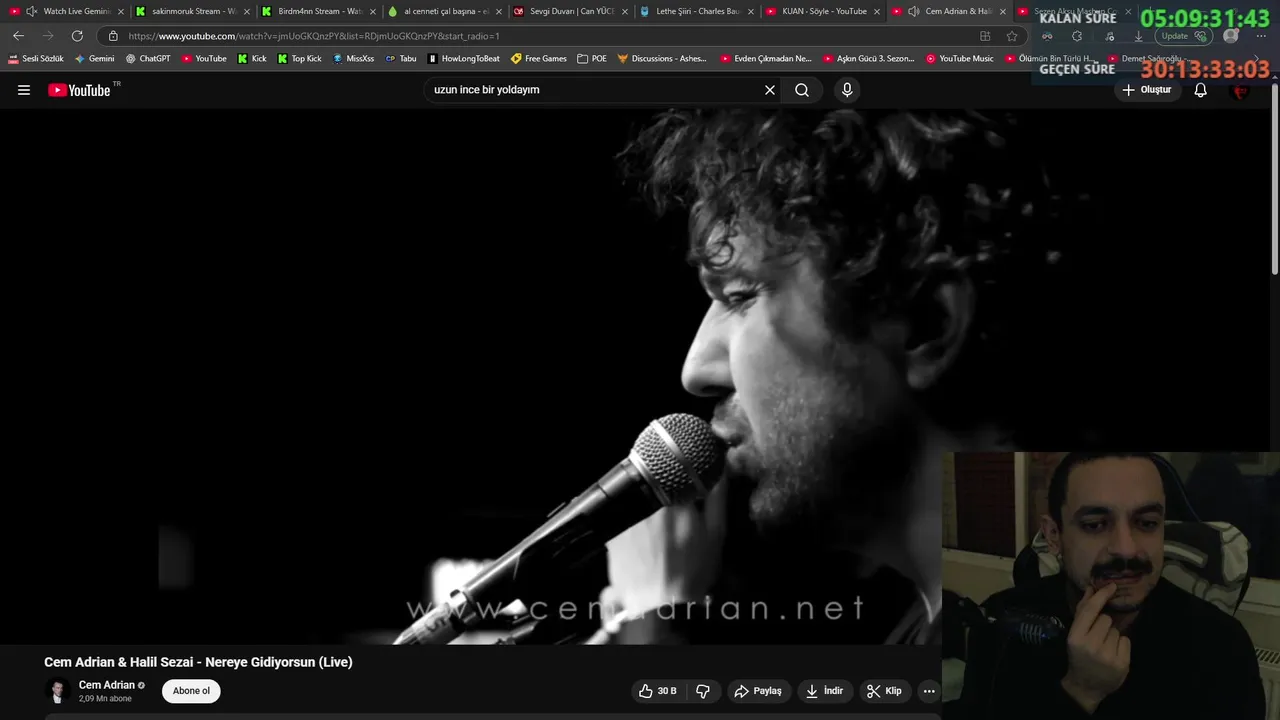Open the Discussions - Ashes bookmark
Viewport: 1280px width, 720px height.
(x=662, y=59)
